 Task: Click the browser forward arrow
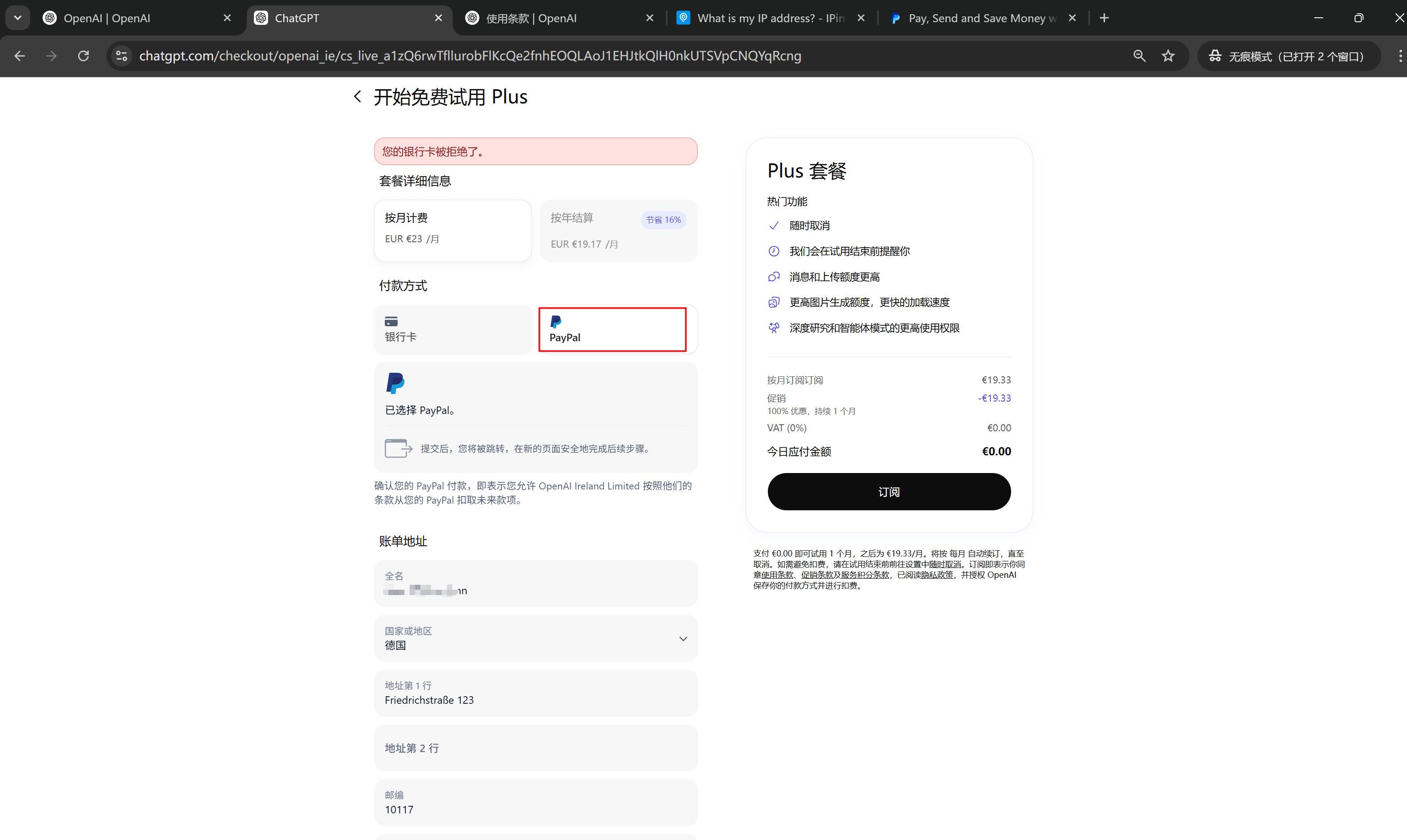[51, 56]
